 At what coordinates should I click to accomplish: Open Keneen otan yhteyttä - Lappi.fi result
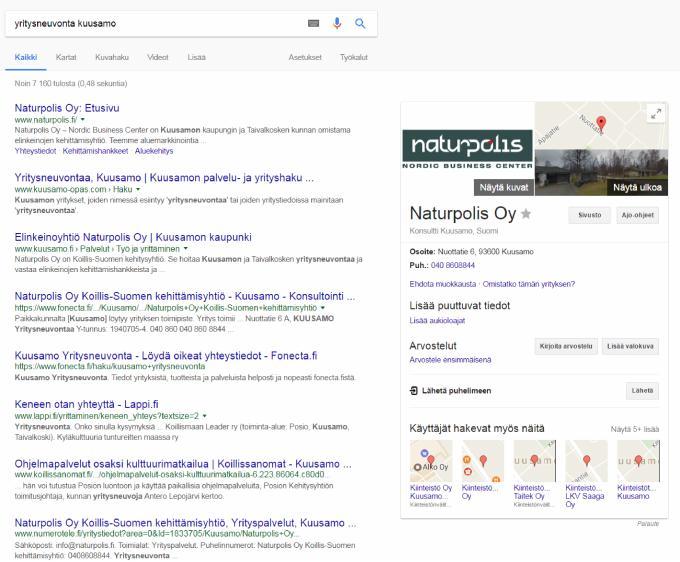tap(86, 404)
